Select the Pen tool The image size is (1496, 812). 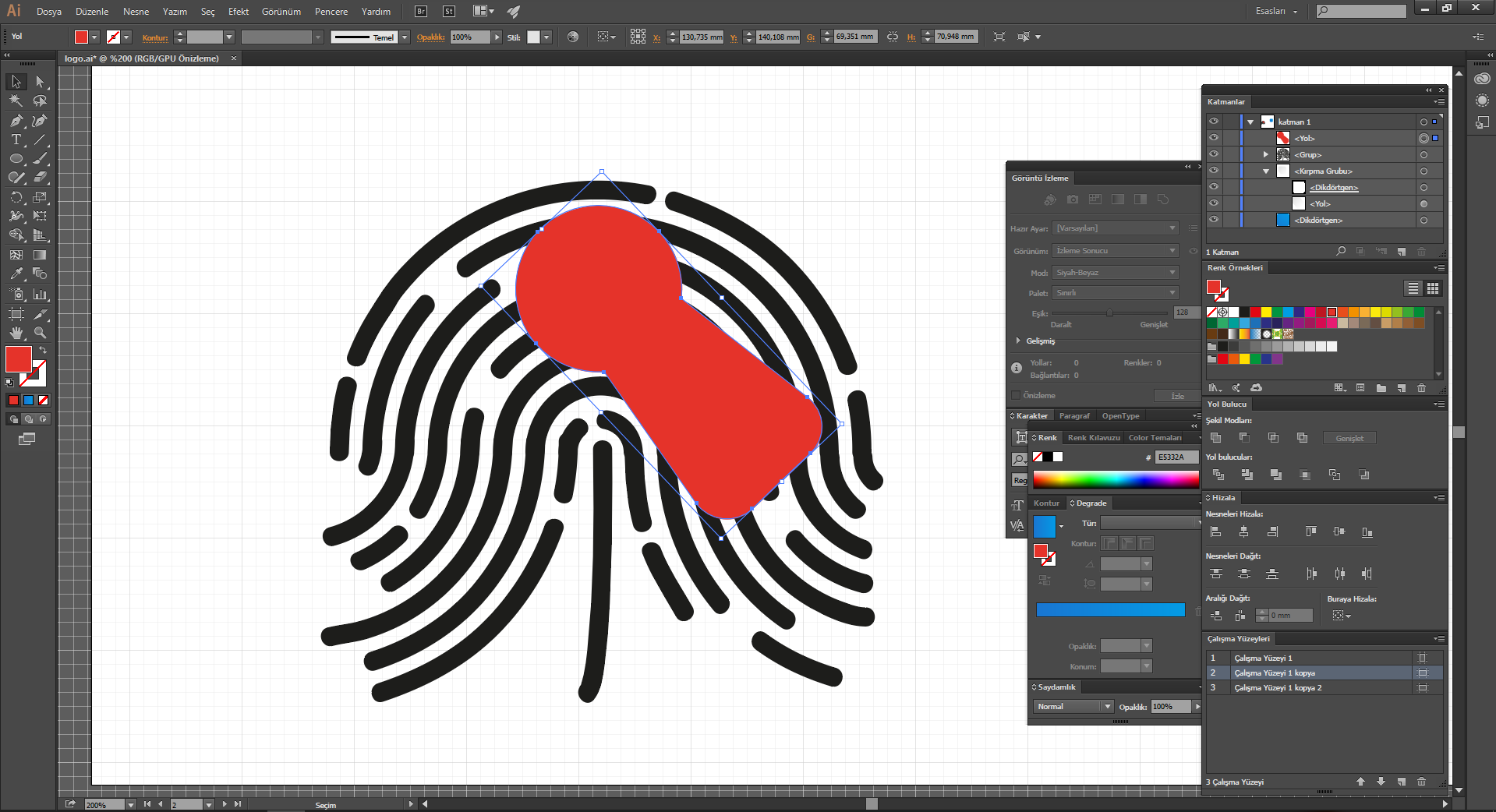click(x=16, y=121)
